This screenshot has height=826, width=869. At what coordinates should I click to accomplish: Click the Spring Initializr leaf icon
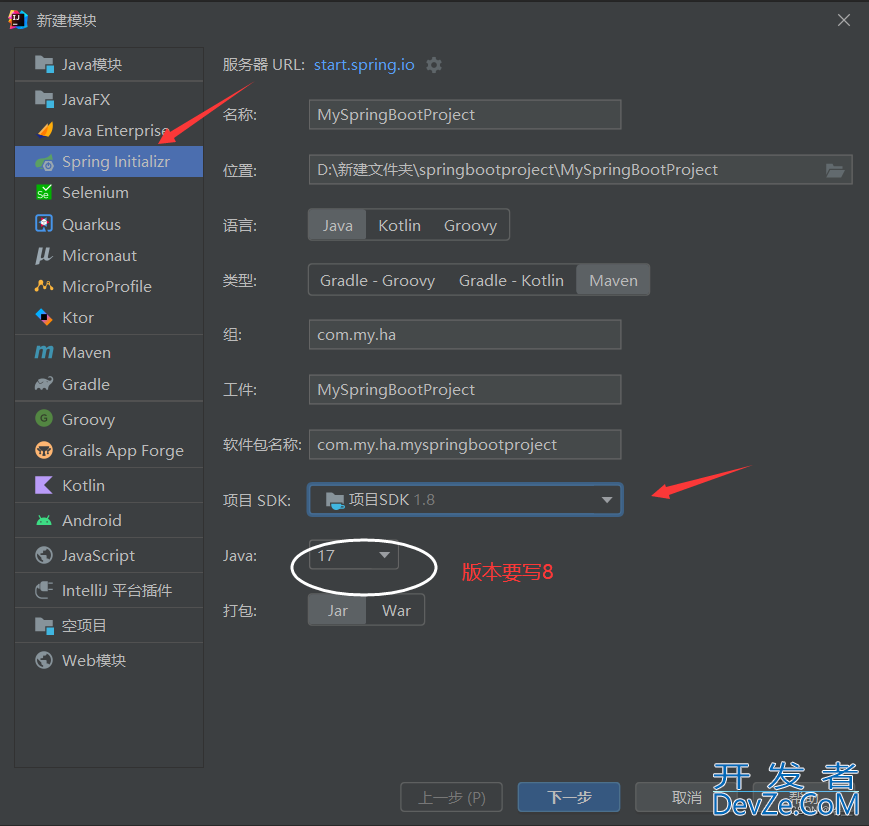pos(44,162)
